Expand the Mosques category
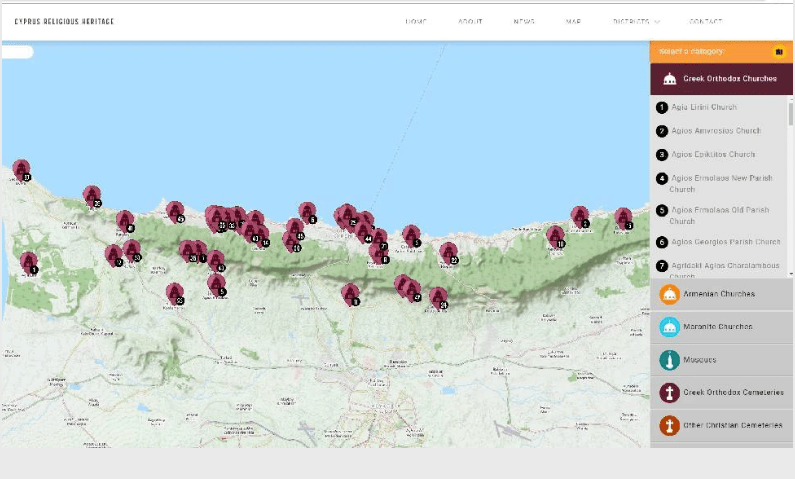Screen dimensions: 795x479 (721, 360)
